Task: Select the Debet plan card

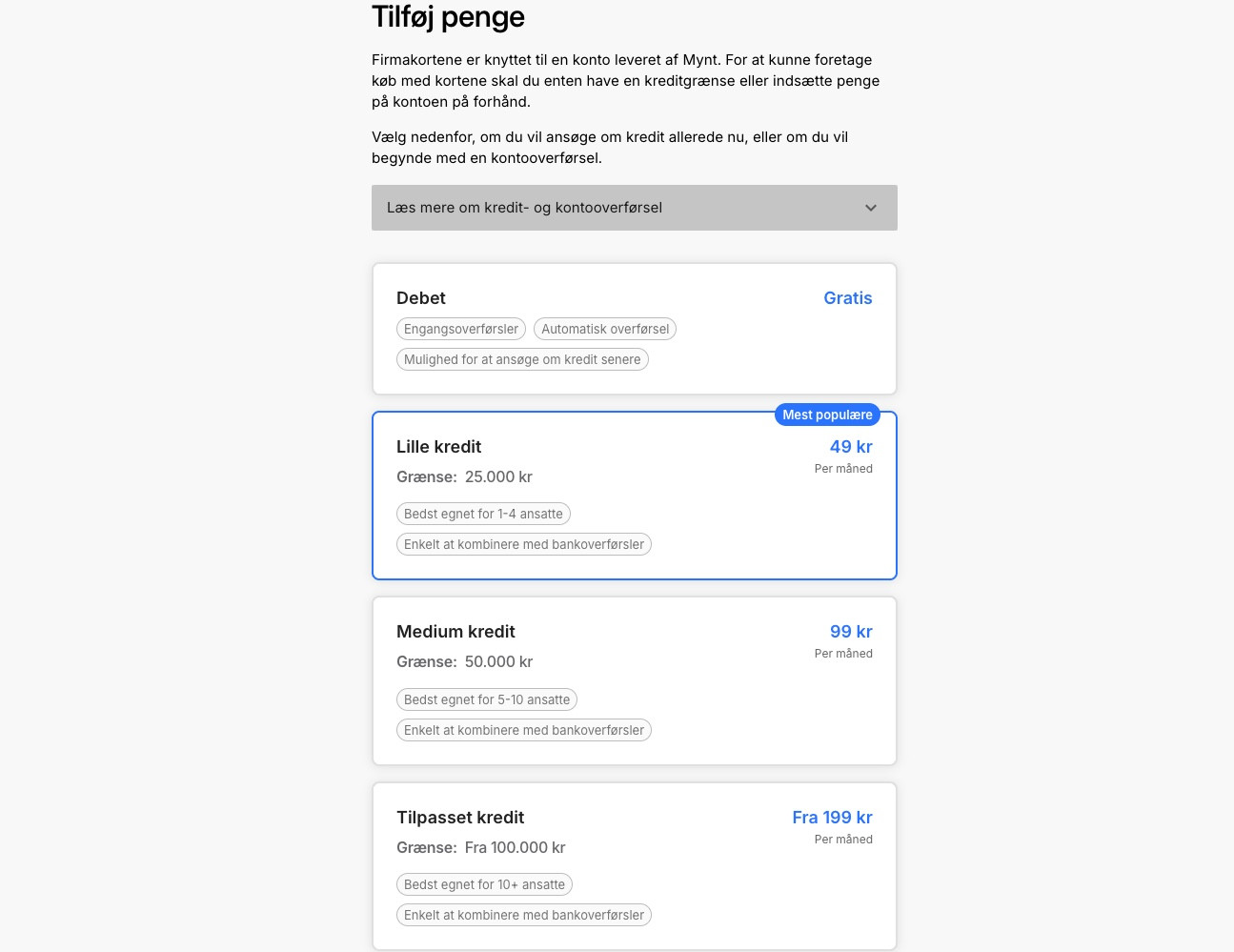Action: [x=634, y=329]
